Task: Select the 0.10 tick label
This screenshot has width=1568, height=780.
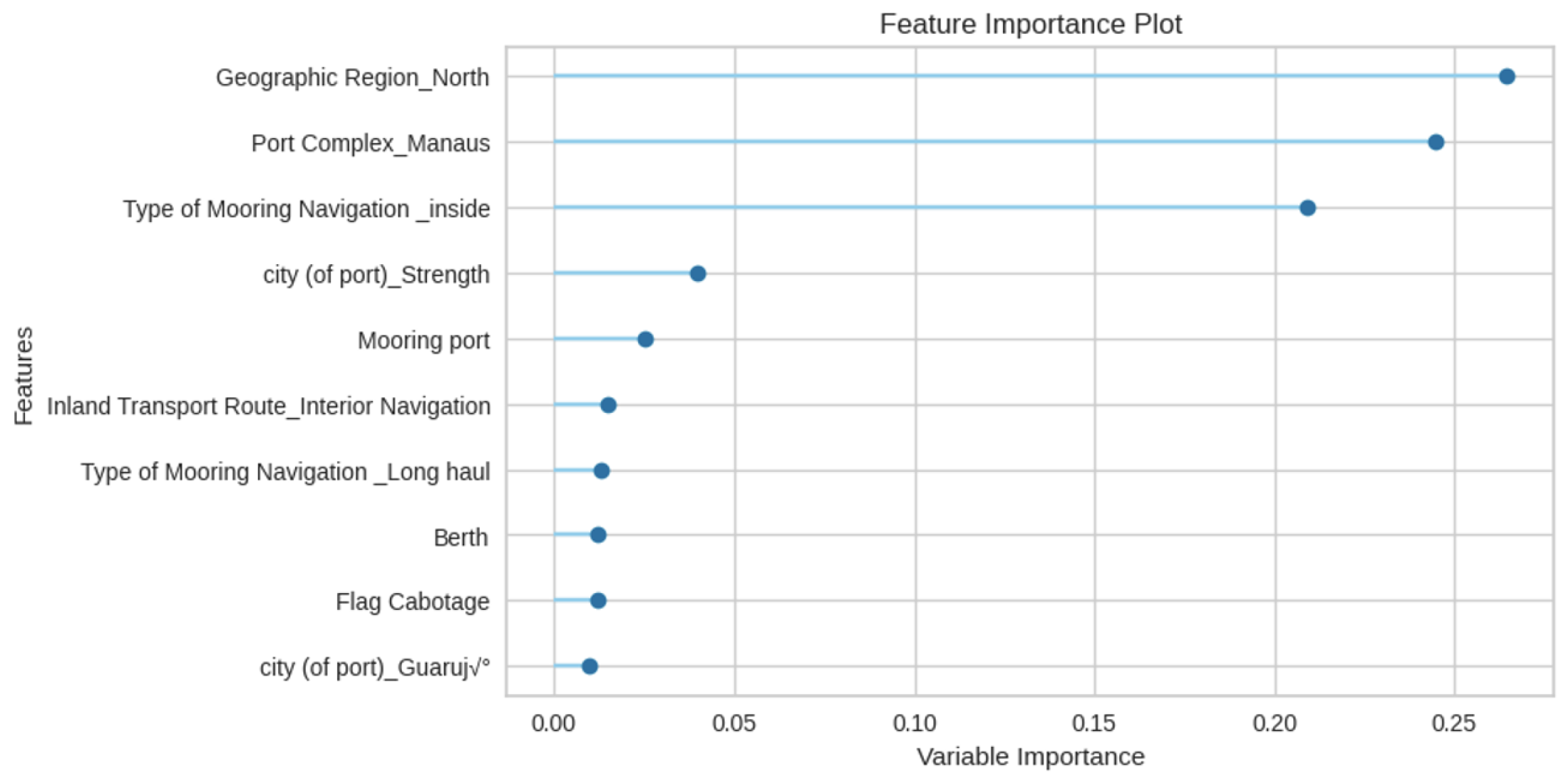Action: click(914, 723)
